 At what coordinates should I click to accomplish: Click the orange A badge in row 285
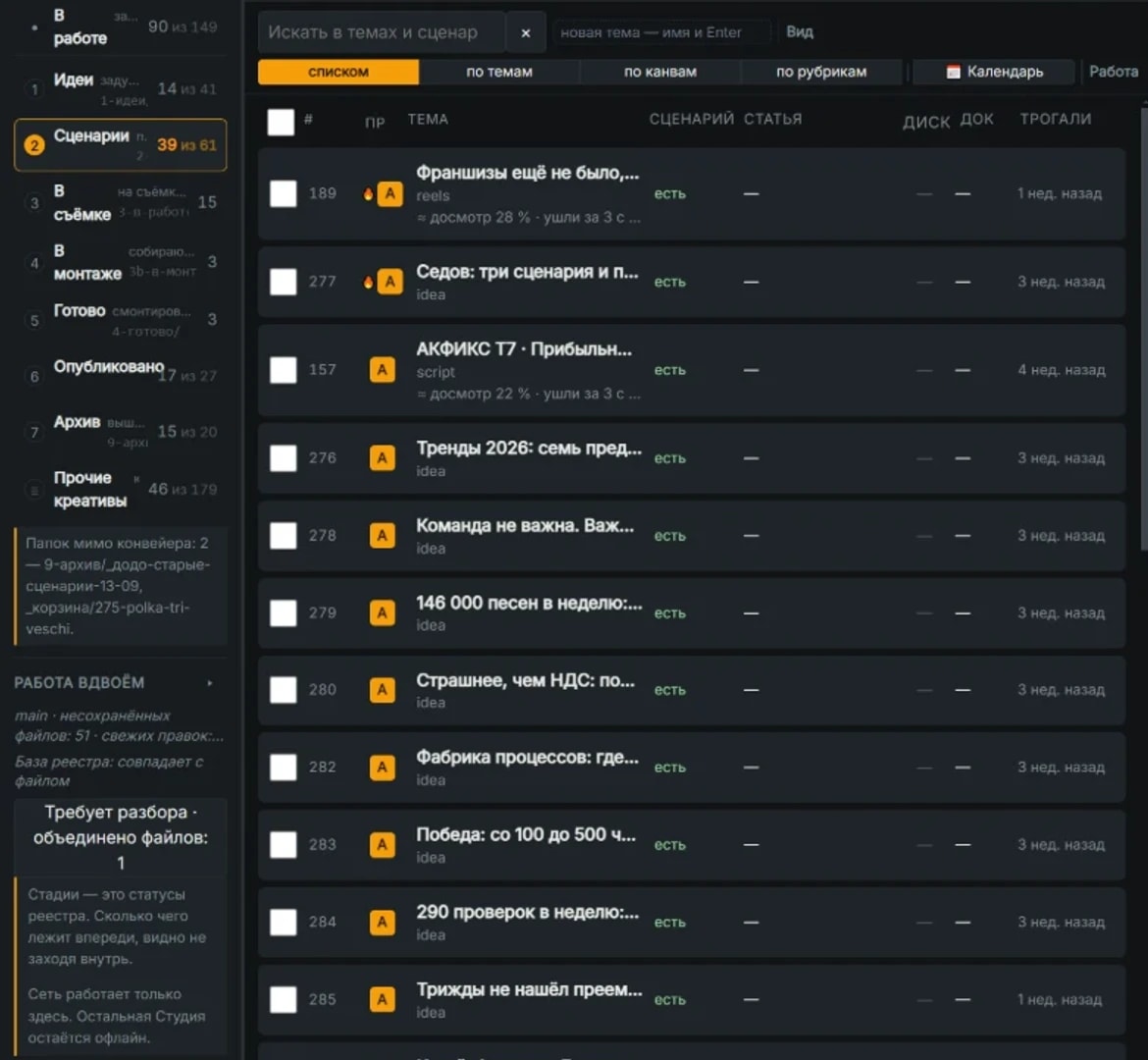click(x=383, y=999)
